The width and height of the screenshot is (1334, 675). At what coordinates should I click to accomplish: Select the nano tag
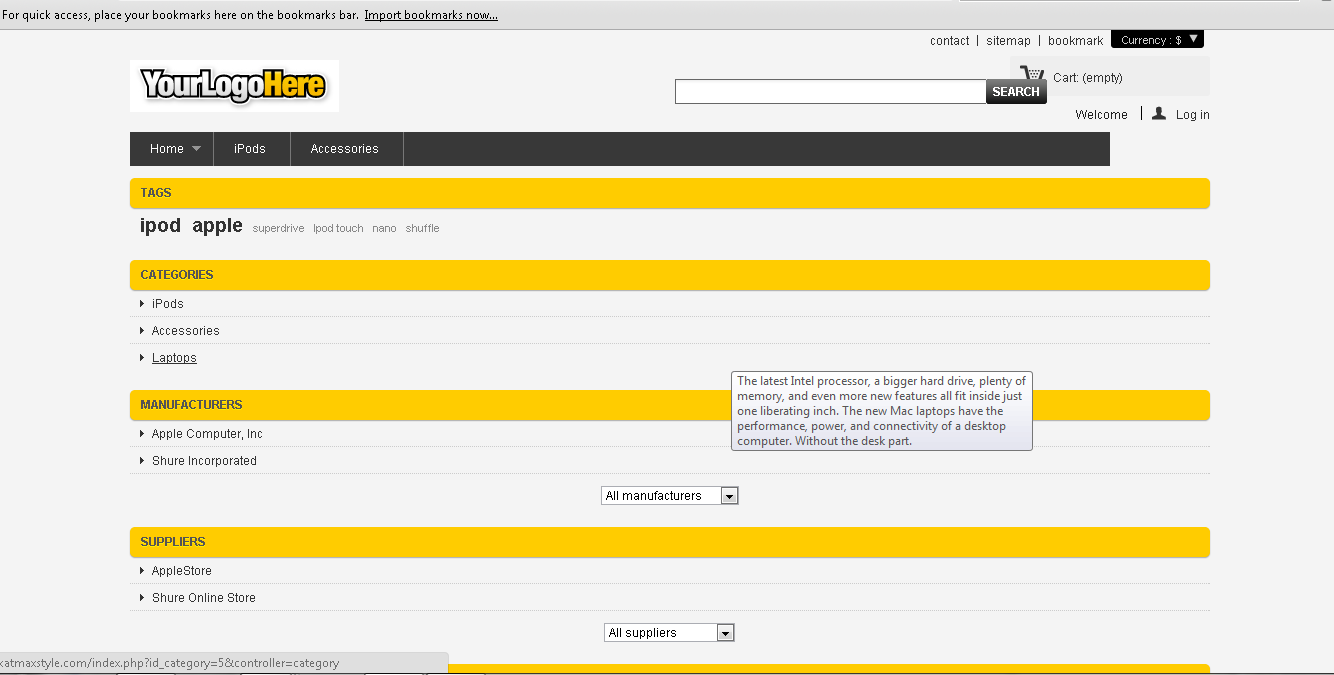coord(384,229)
